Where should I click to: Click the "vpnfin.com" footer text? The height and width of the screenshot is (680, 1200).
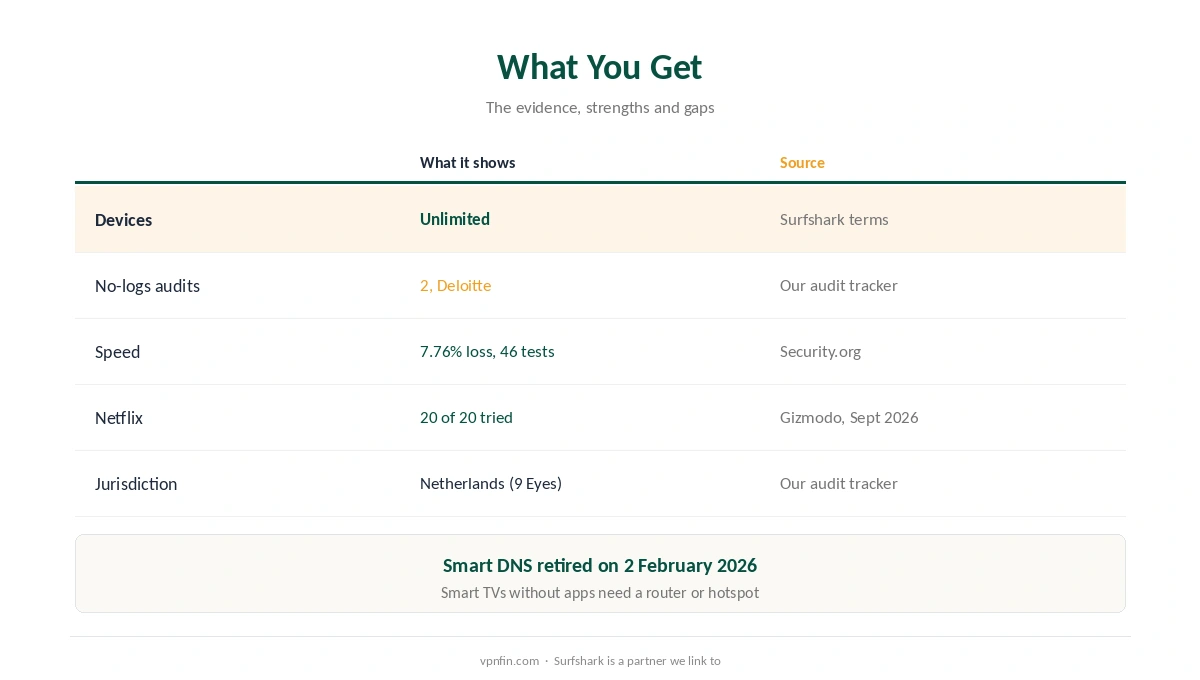[509, 661]
